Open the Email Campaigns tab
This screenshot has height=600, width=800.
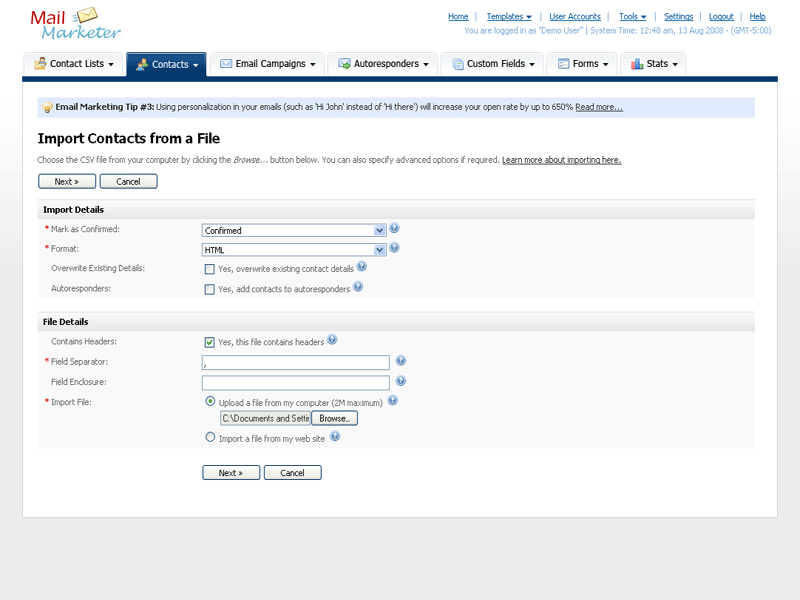tap(267, 64)
